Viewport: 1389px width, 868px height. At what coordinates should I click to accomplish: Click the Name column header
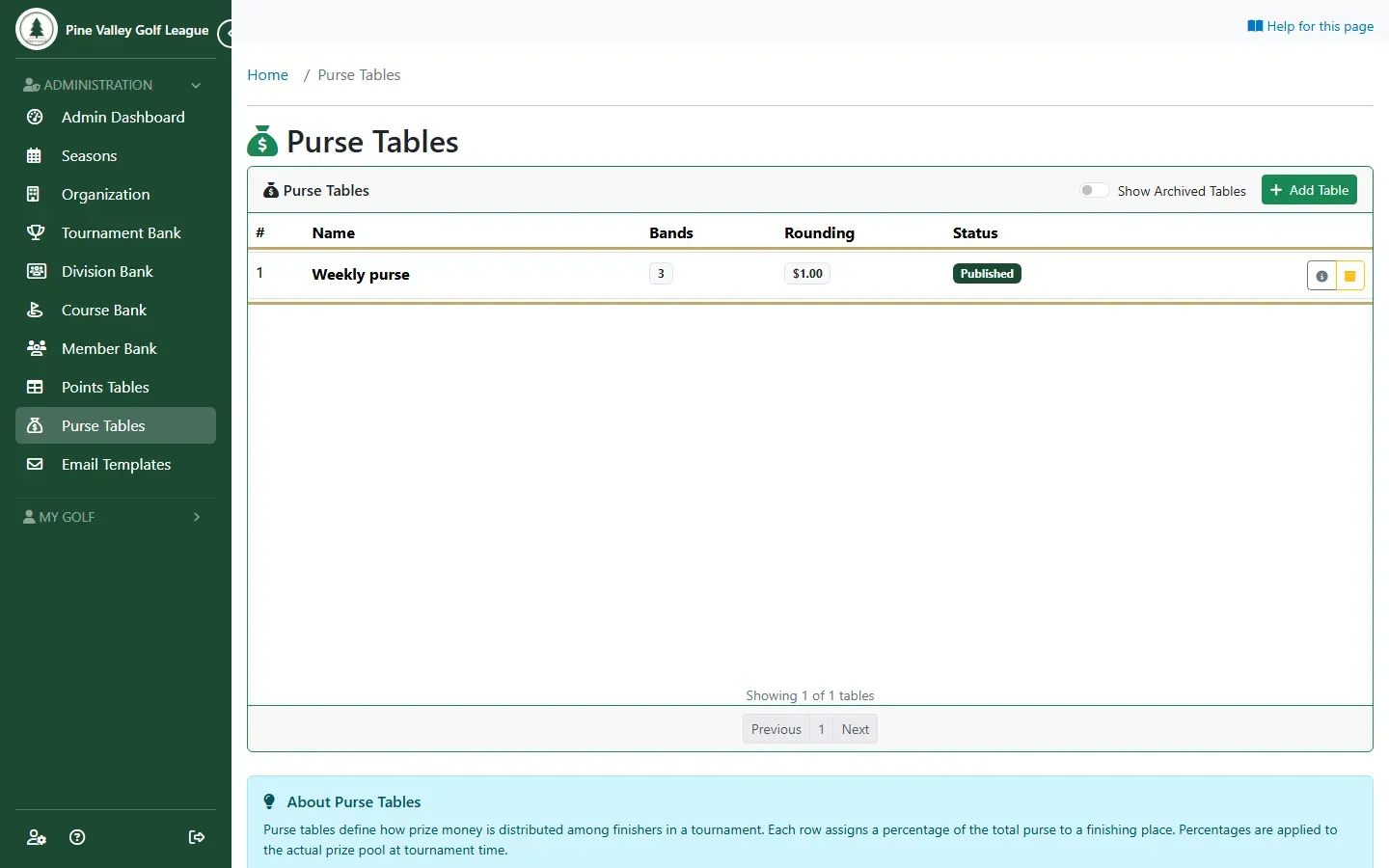[334, 233]
